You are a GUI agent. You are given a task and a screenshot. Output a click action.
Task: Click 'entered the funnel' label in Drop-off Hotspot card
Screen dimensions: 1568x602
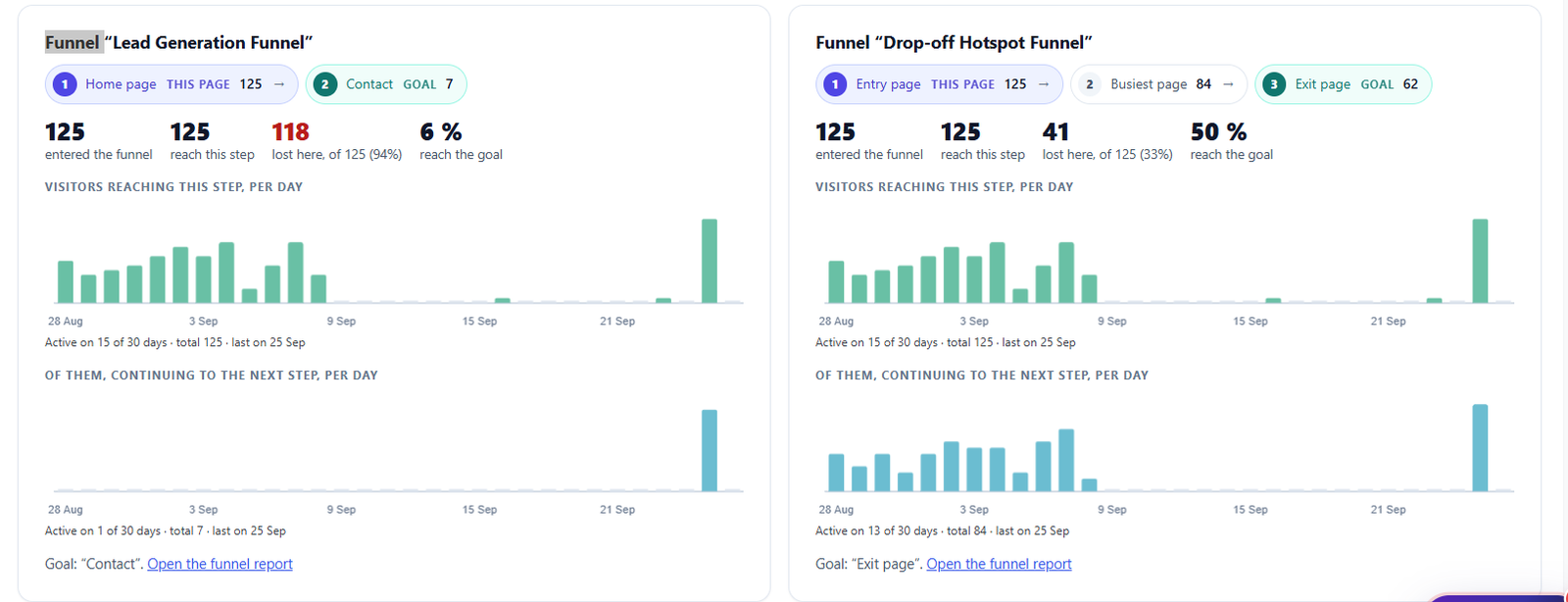[x=869, y=155]
